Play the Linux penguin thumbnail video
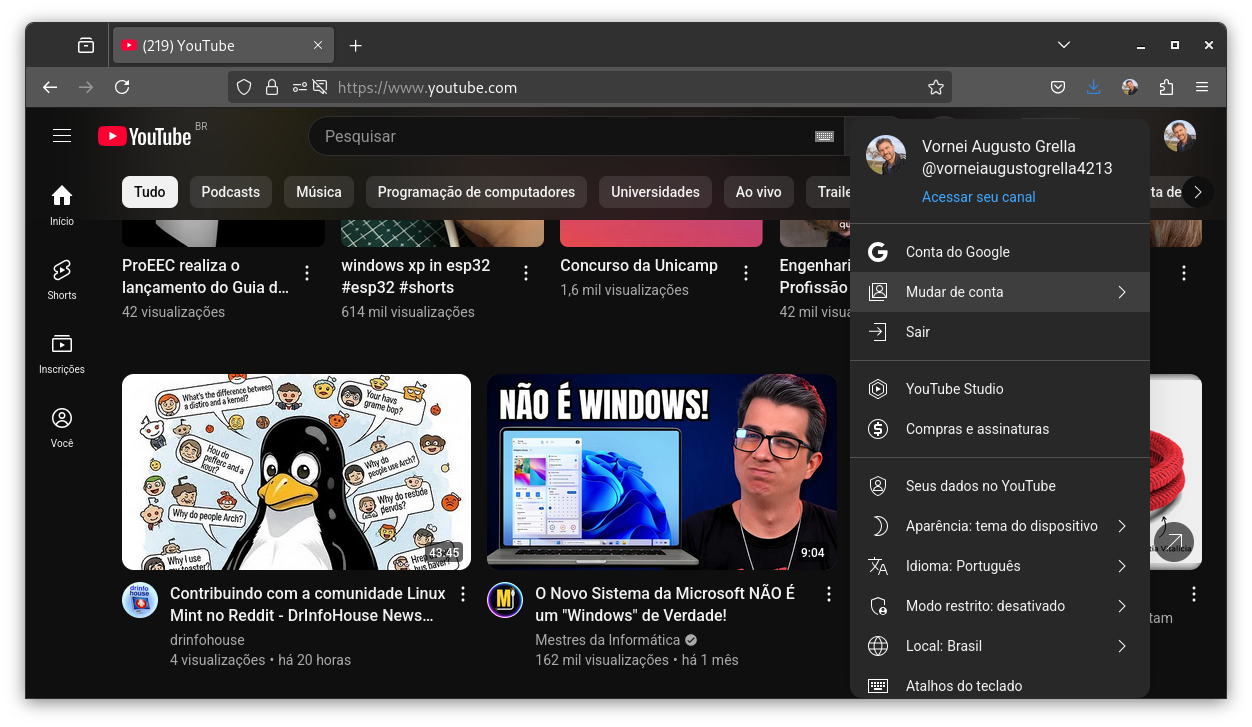The width and height of the screenshot is (1252, 727). [x=296, y=472]
